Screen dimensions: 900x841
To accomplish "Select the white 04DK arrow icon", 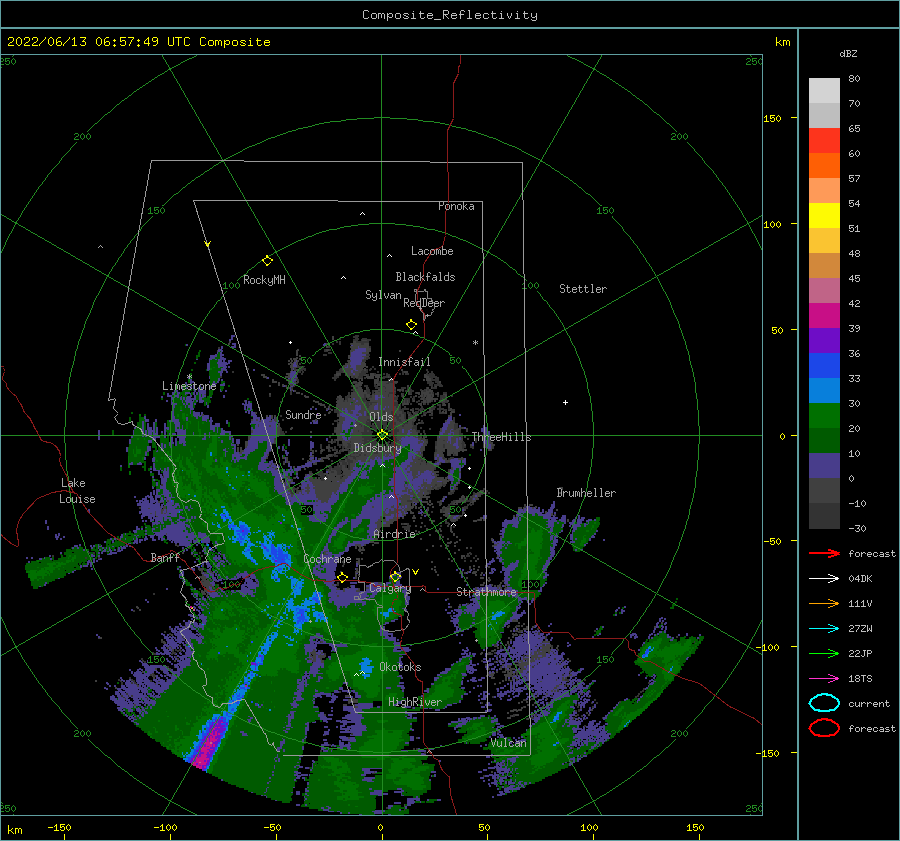I will pos(824,578).
